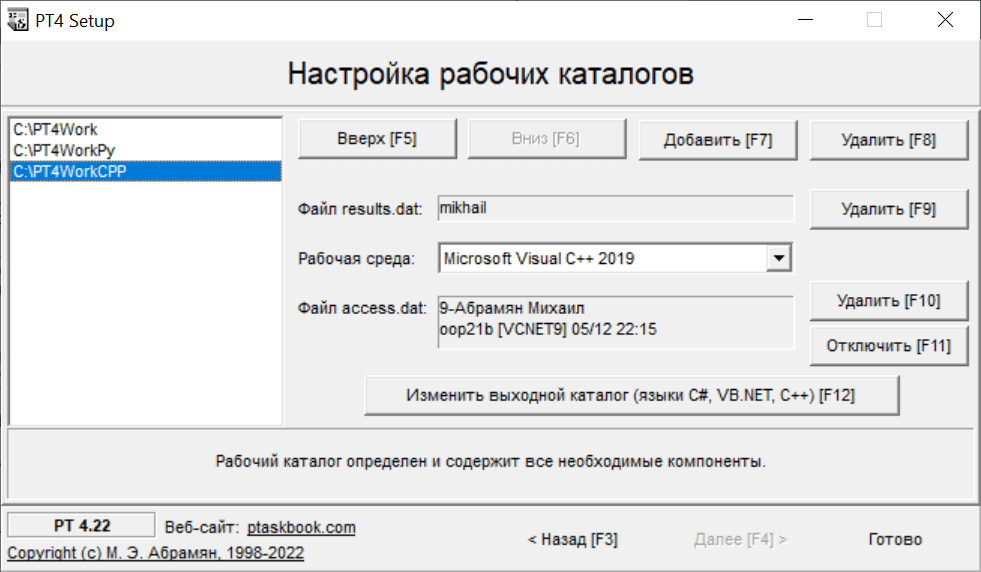This screenshot has height=572, width=981.
Task: Click the Готово button
Action: (895, 539)
